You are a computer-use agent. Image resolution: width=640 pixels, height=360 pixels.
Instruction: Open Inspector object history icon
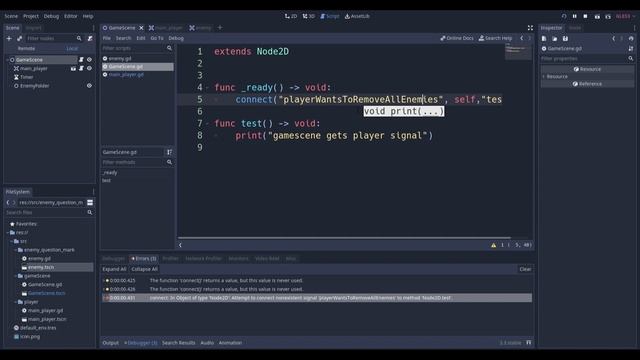(x=631, y=38)
